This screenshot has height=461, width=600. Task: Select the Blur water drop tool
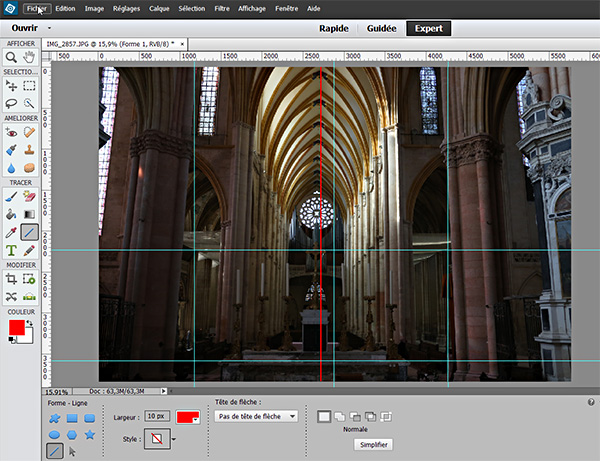tap(11, 168)
